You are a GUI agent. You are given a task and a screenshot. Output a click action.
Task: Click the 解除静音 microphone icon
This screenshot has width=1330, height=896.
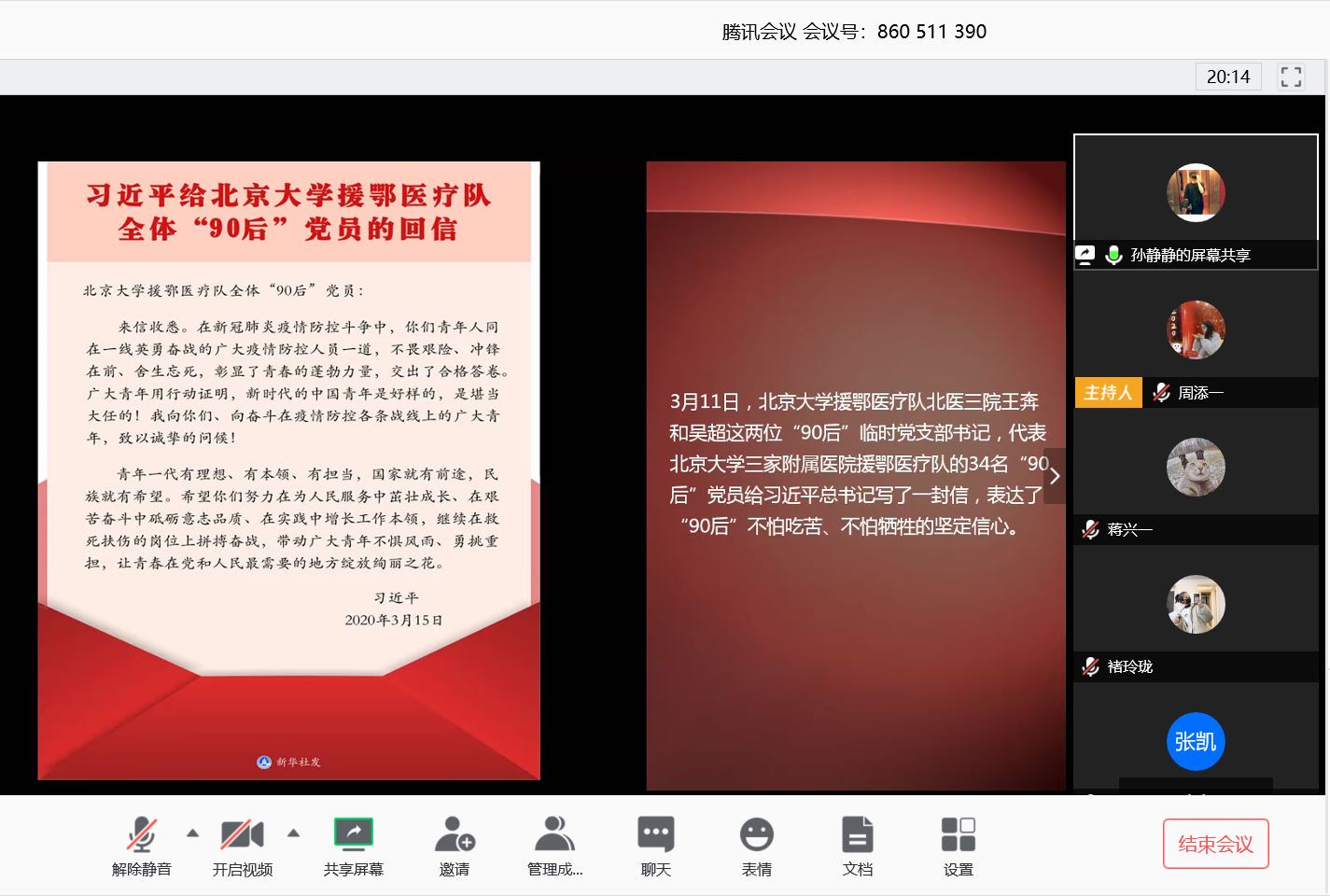[142, 833]
